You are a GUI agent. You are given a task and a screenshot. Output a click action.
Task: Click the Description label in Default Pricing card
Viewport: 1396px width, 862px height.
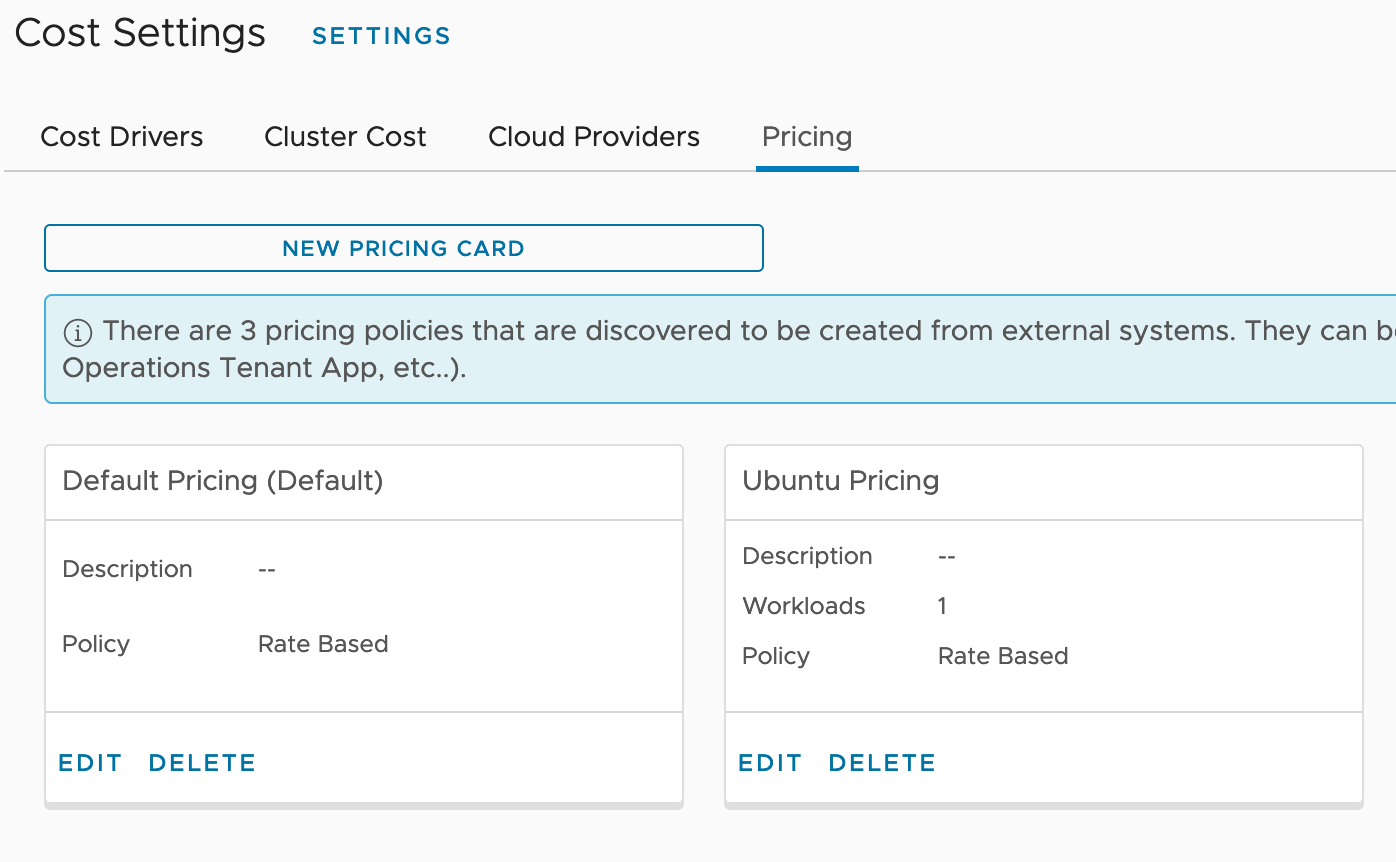127,569
